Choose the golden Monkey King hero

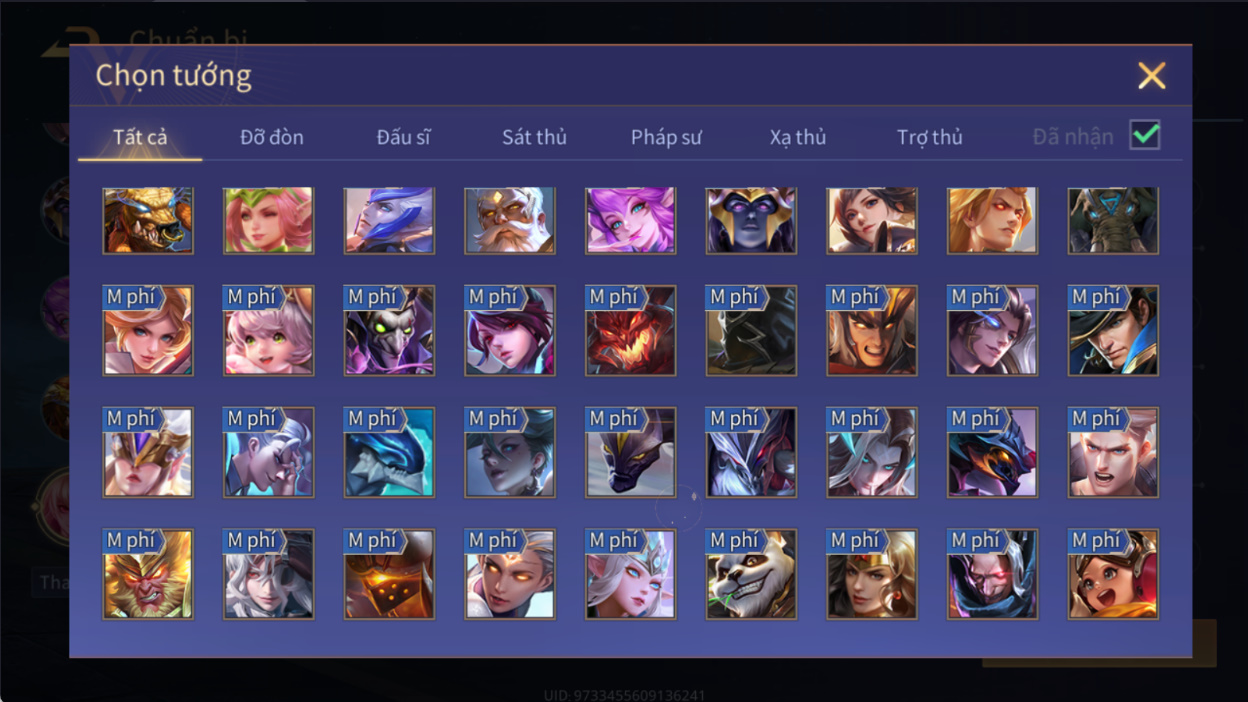pos(148,574)
